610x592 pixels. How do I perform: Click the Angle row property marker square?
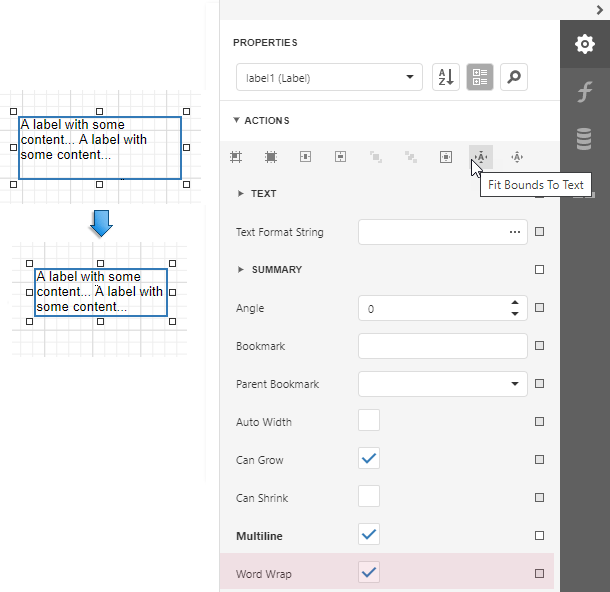coord(539,308)
